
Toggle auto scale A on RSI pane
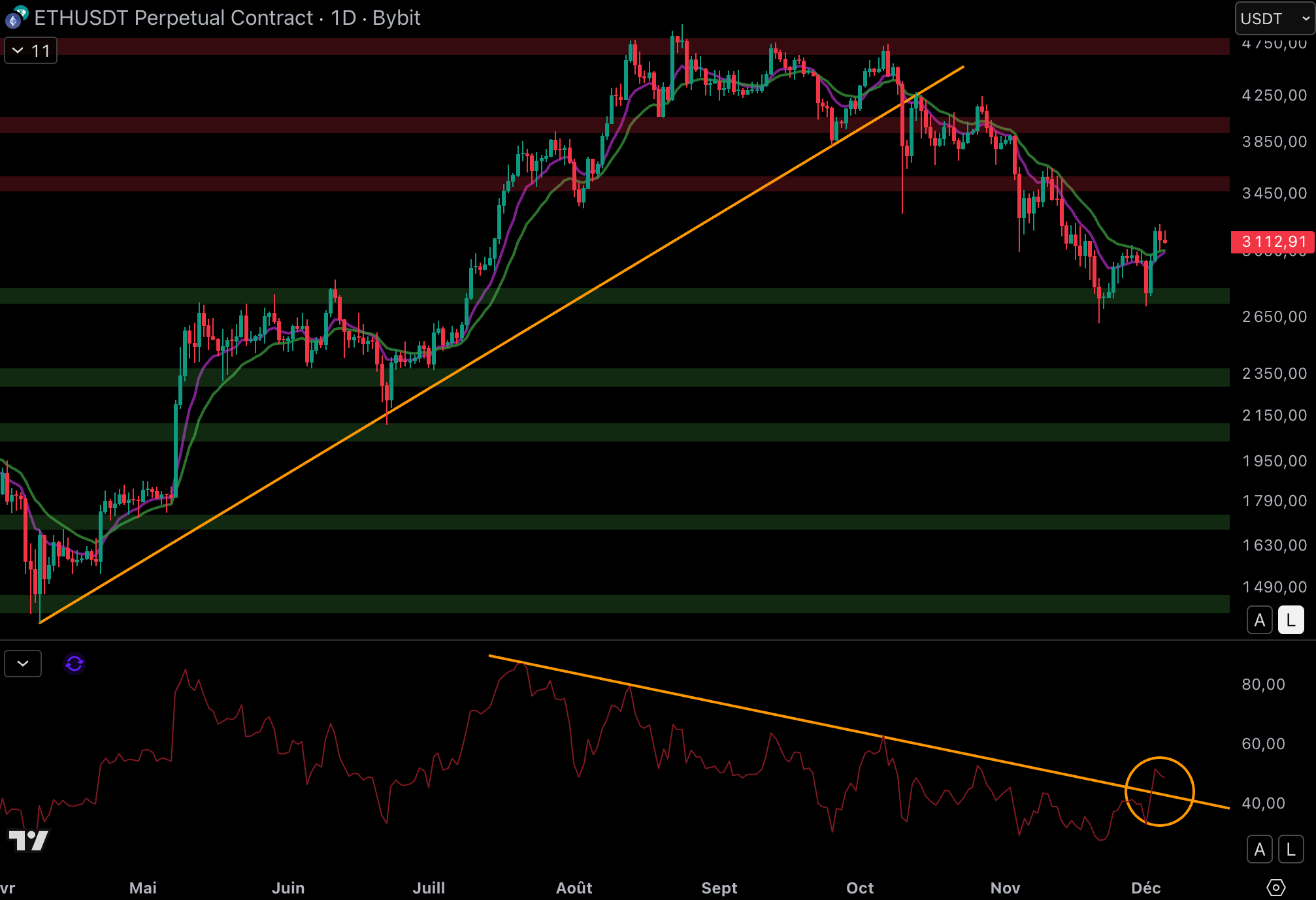pos(1259,849)
